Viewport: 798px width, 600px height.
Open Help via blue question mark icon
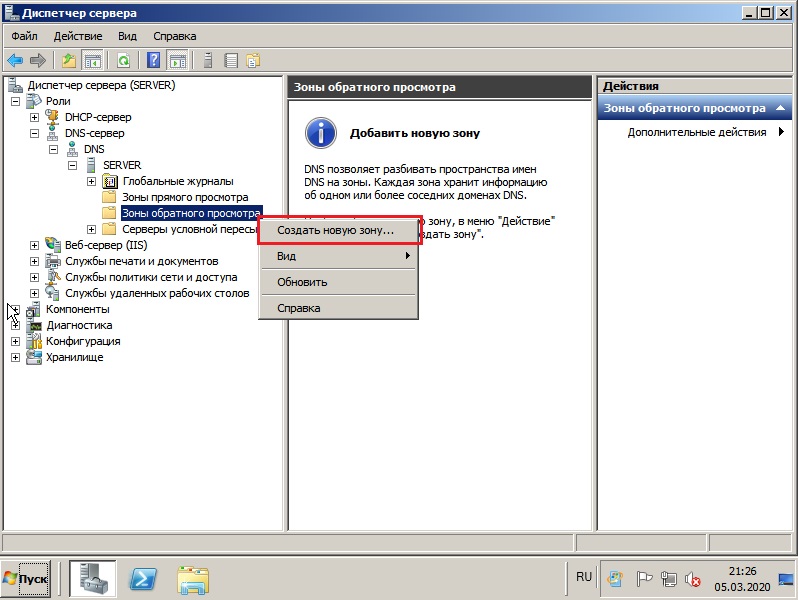154,61
